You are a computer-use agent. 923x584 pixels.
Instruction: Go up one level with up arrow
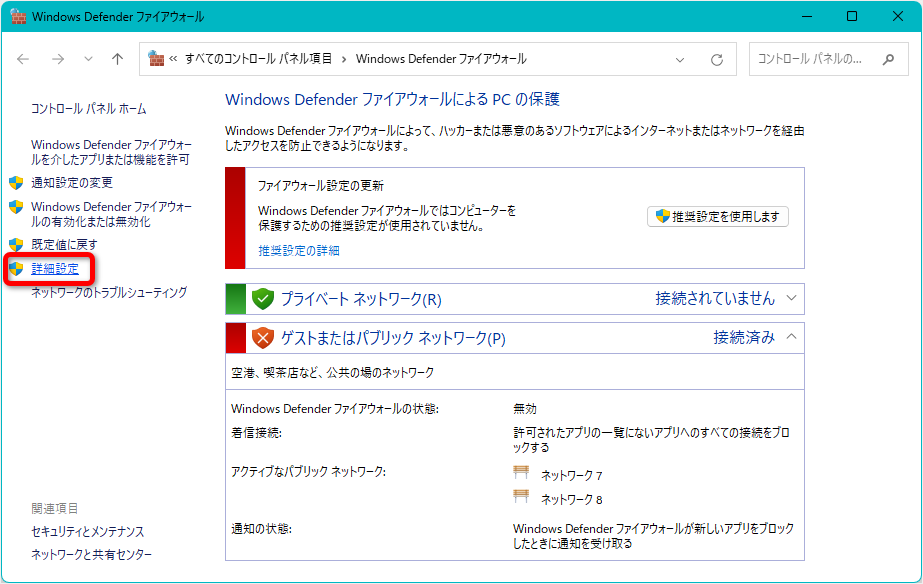[118, 59]
